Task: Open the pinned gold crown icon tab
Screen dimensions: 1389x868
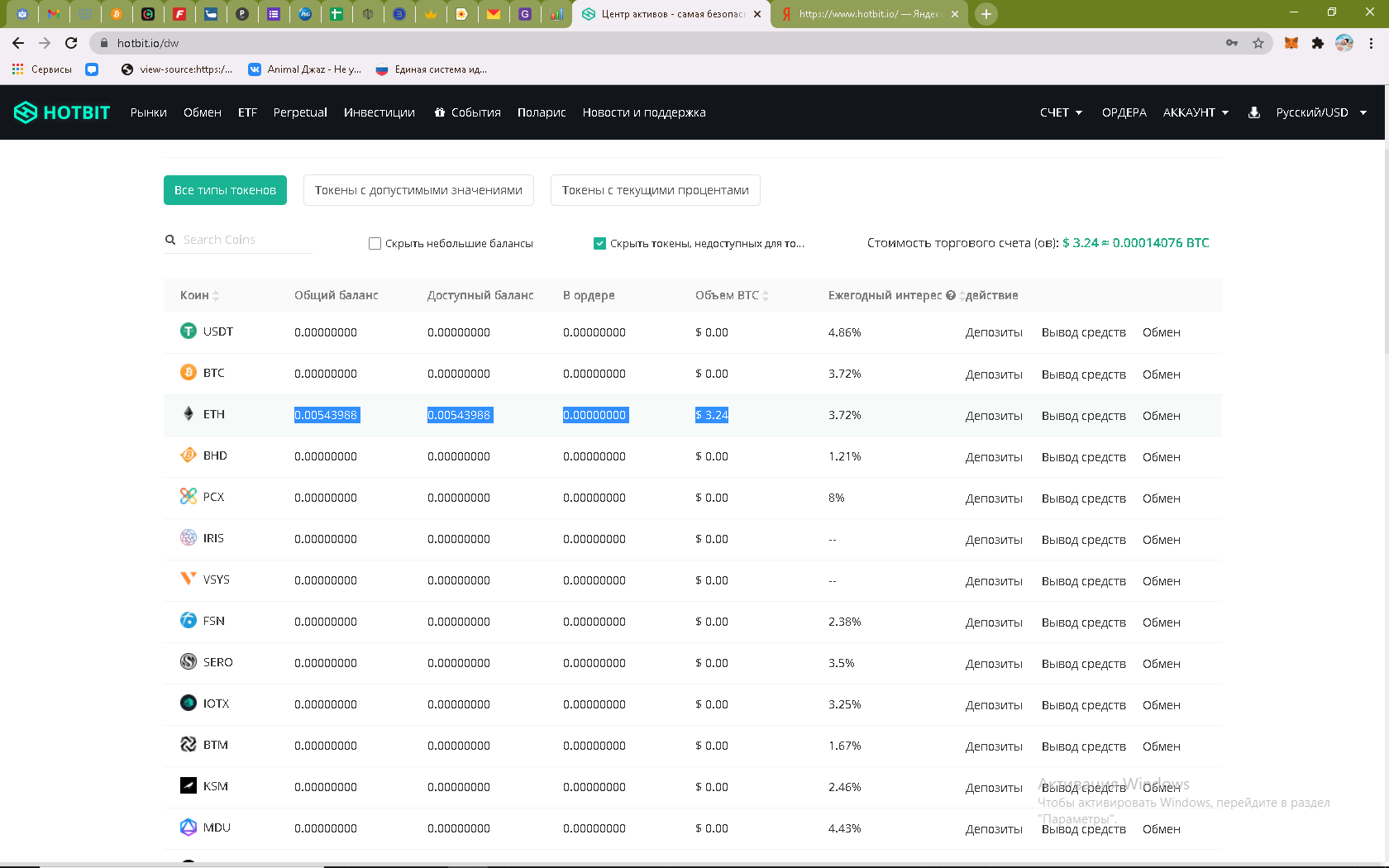Action: tap(431, 14)
